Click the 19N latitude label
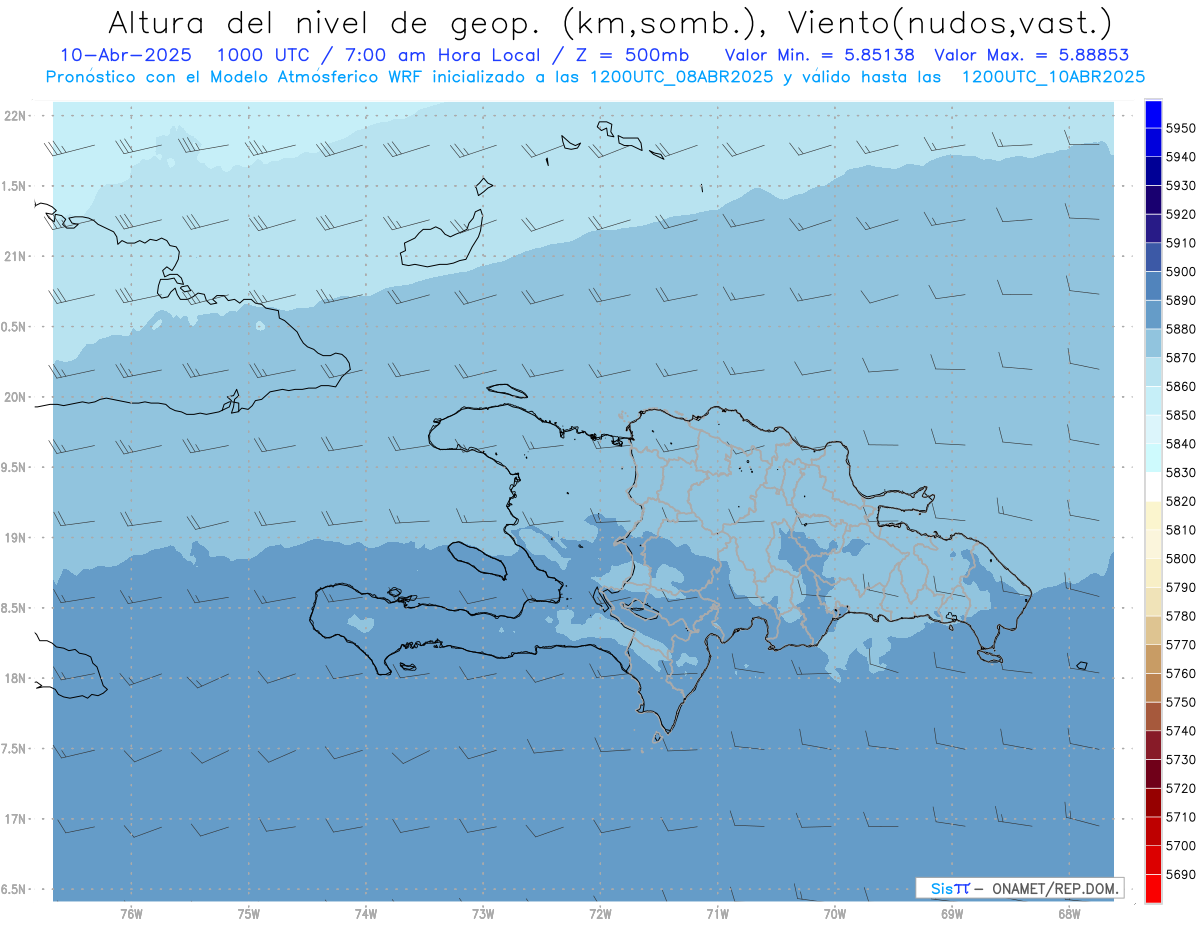1200x927 pixels. click(x=15, y=538)
